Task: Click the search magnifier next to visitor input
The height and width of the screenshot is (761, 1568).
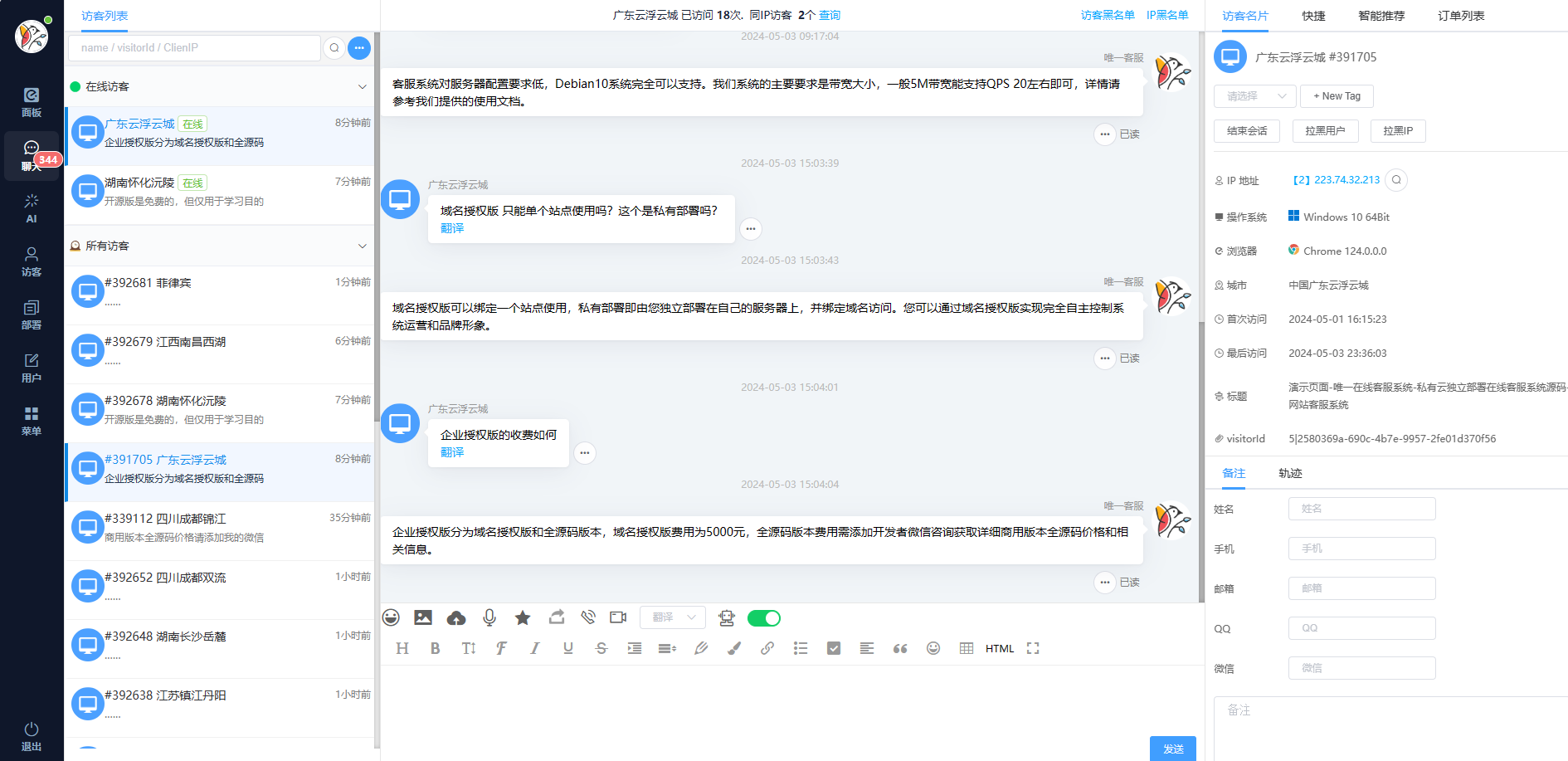Action: [x=334, y=48]
